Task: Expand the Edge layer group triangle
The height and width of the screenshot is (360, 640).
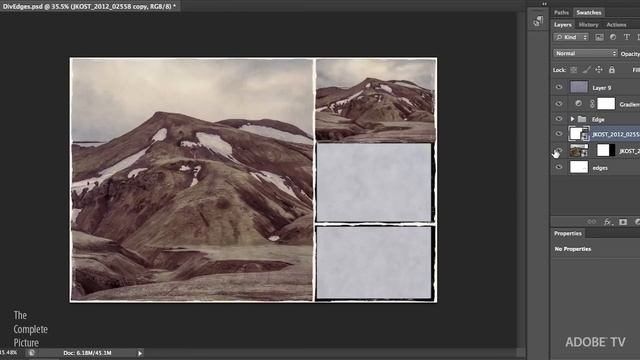Action: click(572, 119)
